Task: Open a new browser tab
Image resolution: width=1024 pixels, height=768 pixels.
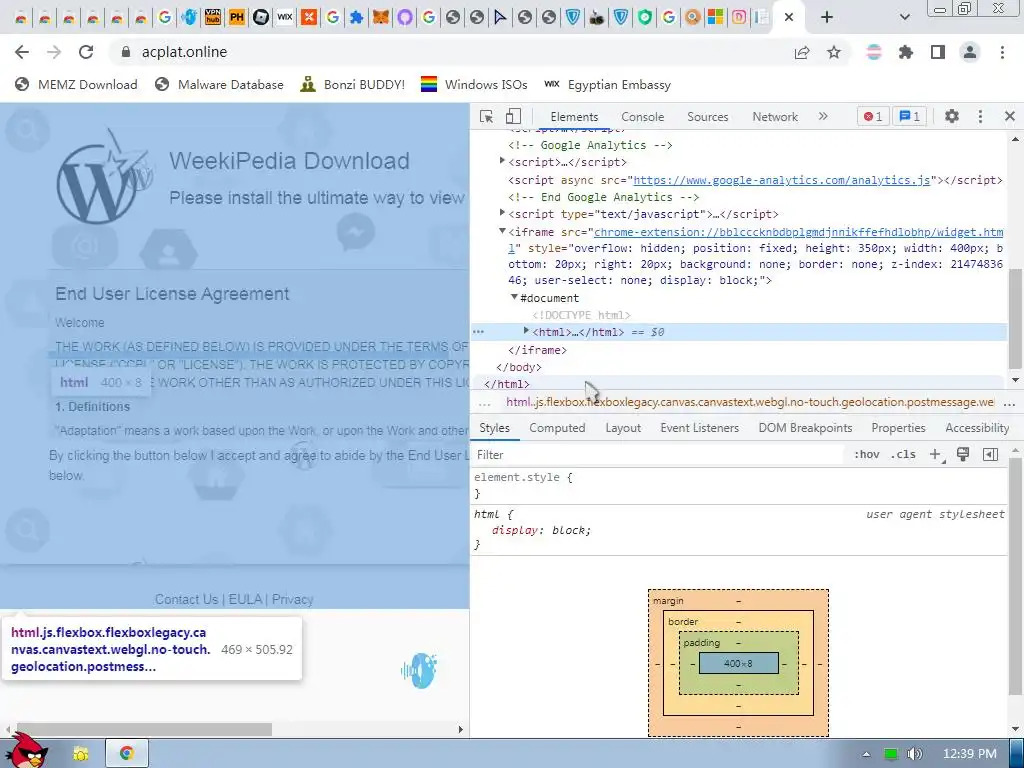Action: click(x=827, y=17)
